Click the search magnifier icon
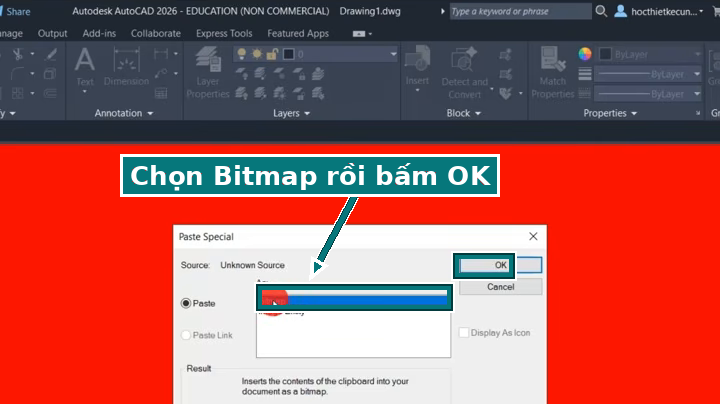720x404 pixels. [601, 11]
